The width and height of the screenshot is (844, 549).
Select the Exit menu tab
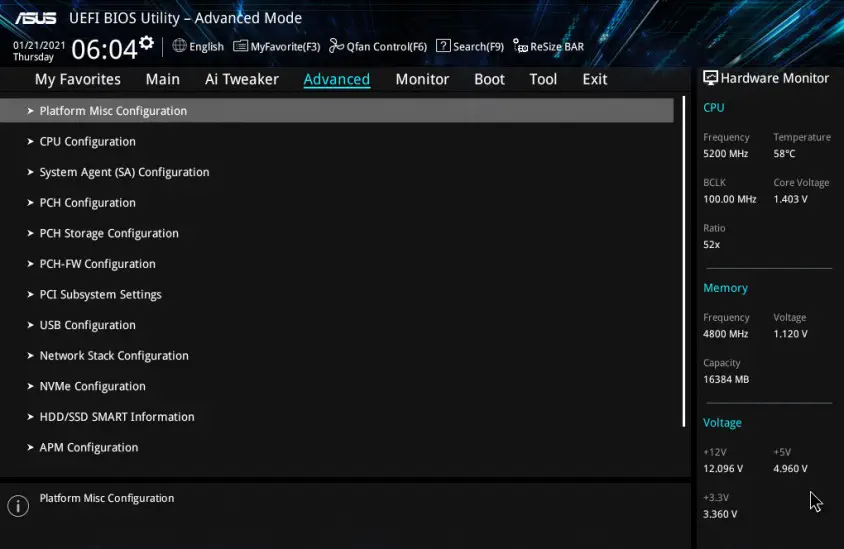[595, 79]
